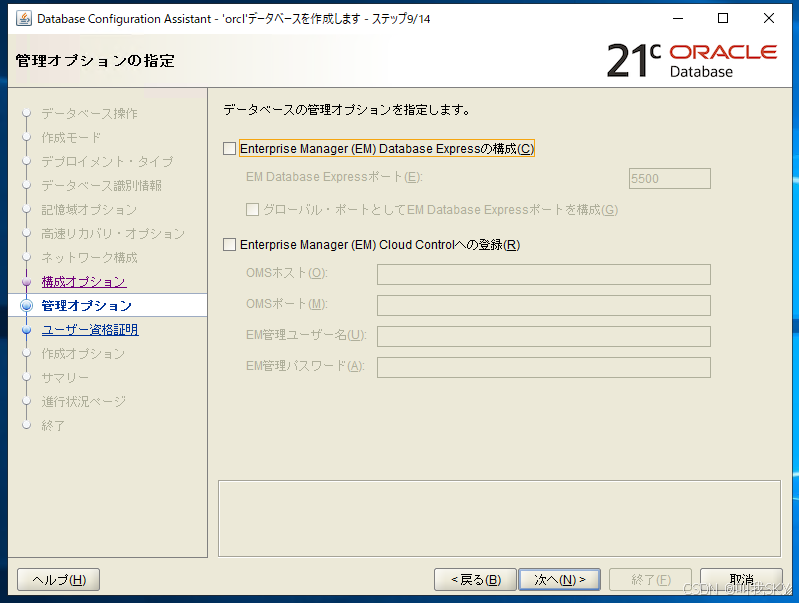The width and height of the screenshot is (799, 603).
Task: Click the EM管理パスワード input field
Action: (x=544, y=368)
